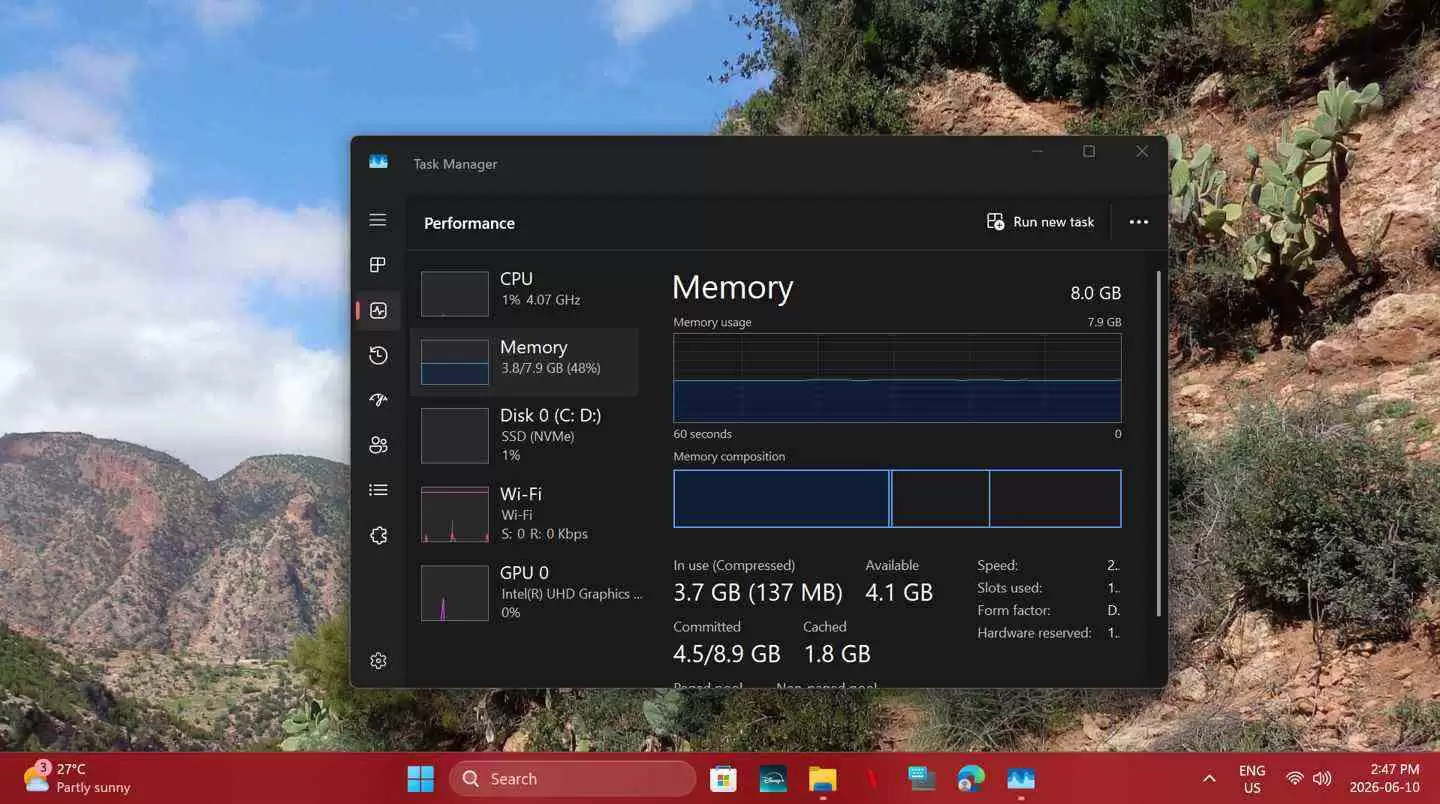Click the Slots used label
This screenshot has height=804, width=1440.
[1009, 588]
